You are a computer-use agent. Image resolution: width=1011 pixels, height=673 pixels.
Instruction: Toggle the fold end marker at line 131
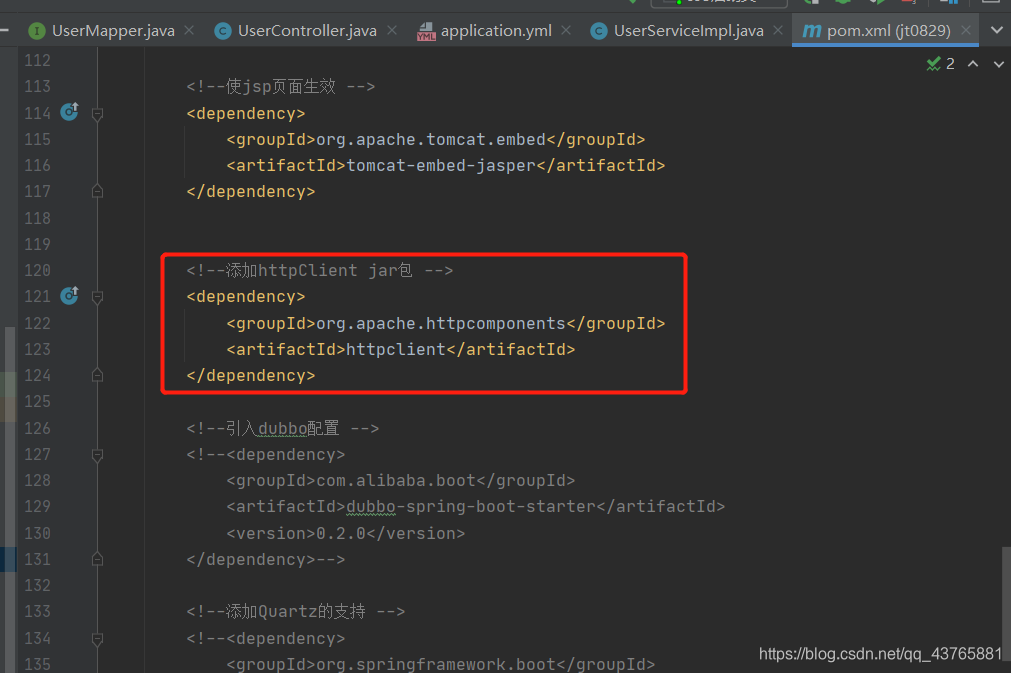pyautogui.click(x=97, y=559)
